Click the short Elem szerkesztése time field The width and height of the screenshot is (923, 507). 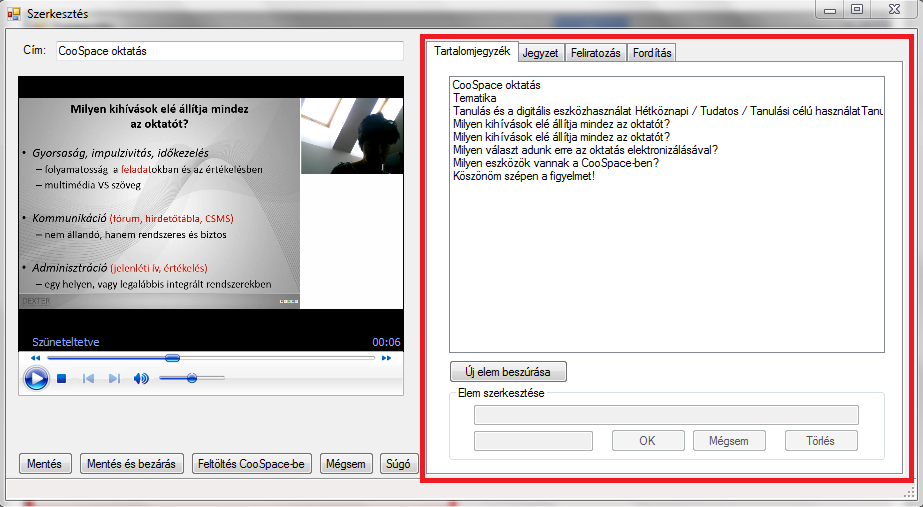533,440
